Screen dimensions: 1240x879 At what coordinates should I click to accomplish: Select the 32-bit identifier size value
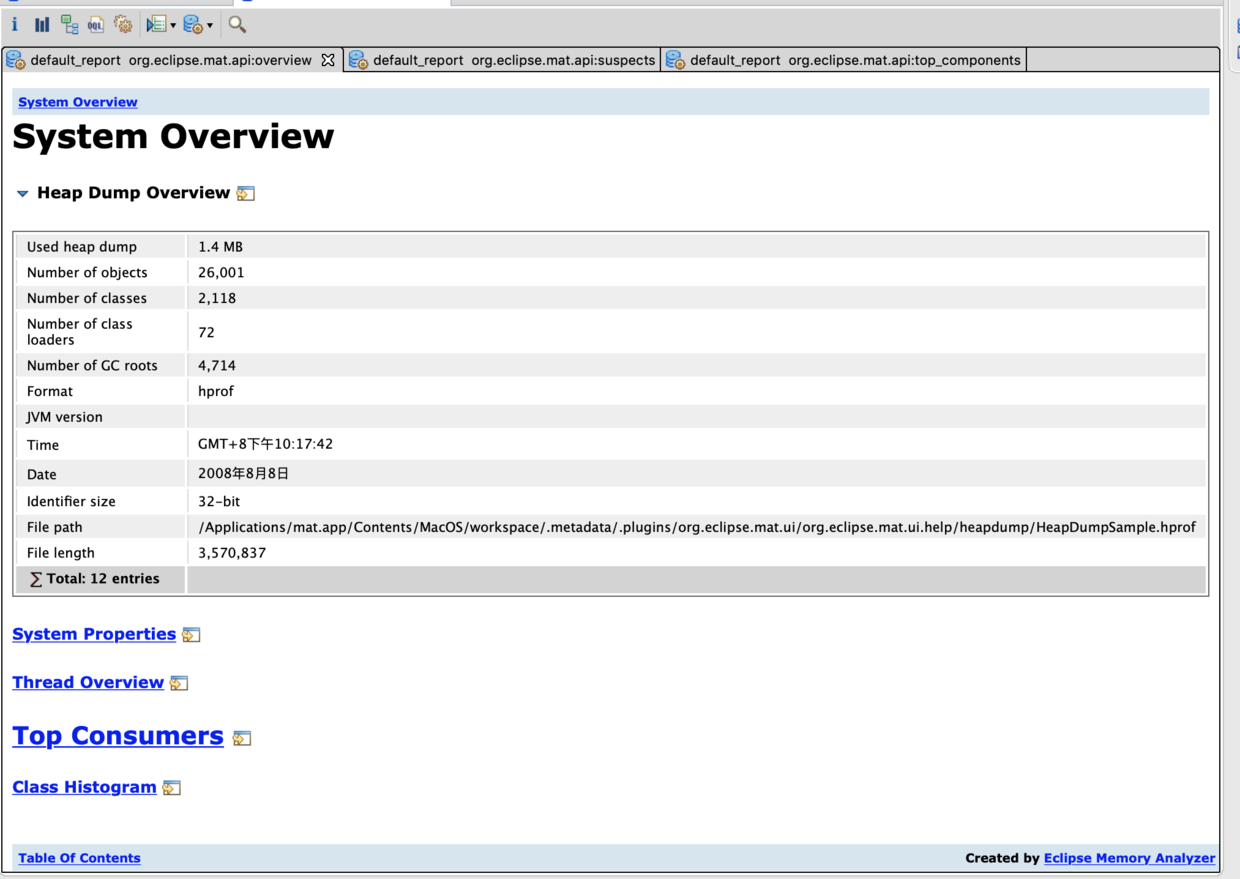click(x=219, y=501)
